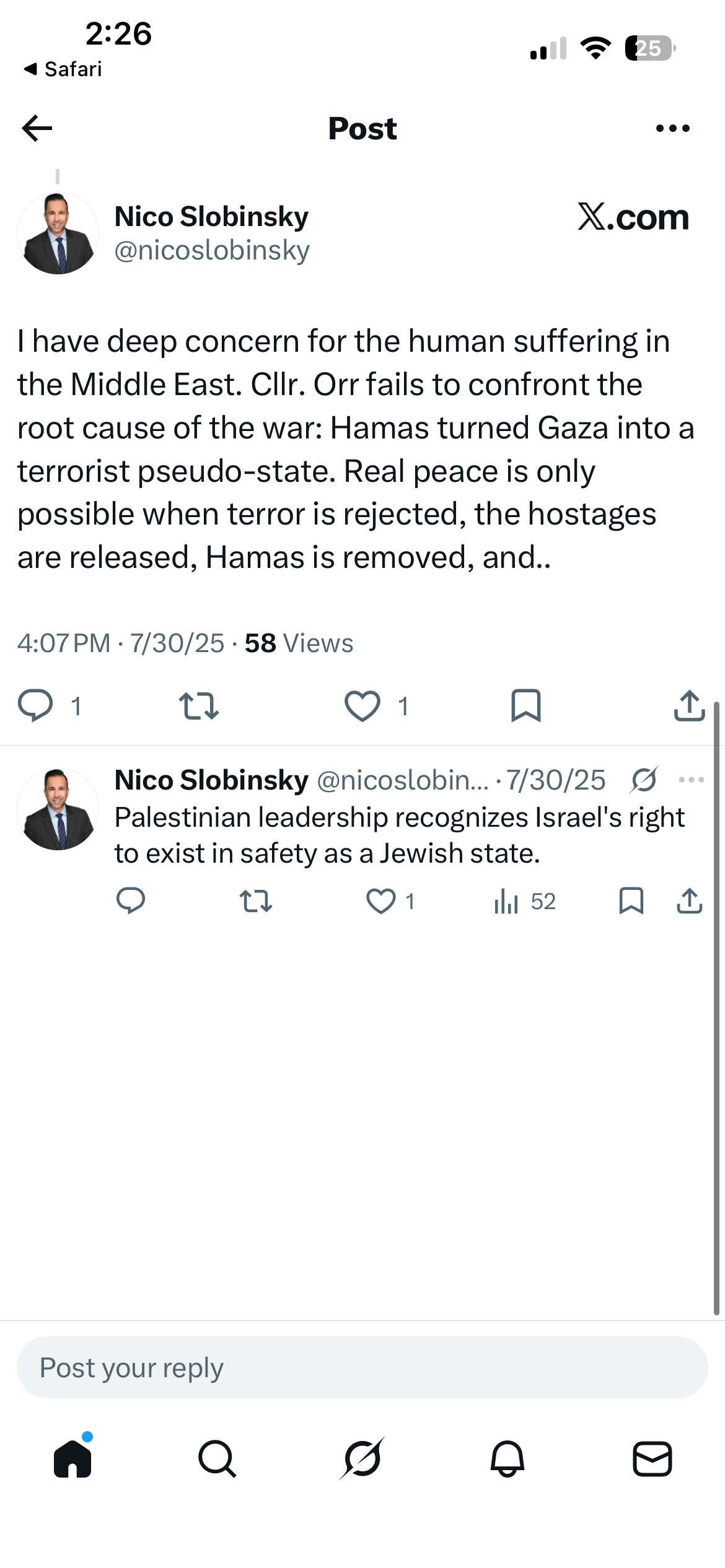Go back using the arrow icon

[37, 128]
